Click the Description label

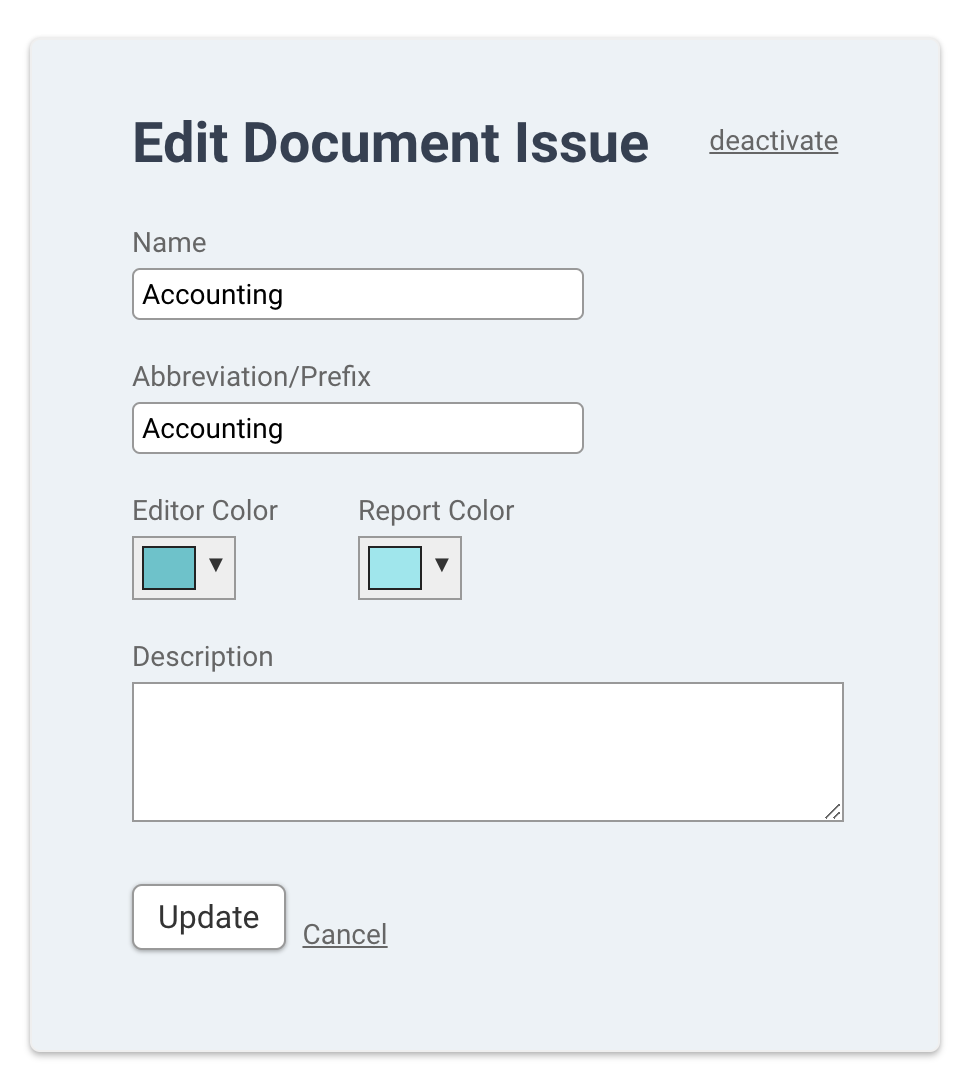[x=203, y=657]
